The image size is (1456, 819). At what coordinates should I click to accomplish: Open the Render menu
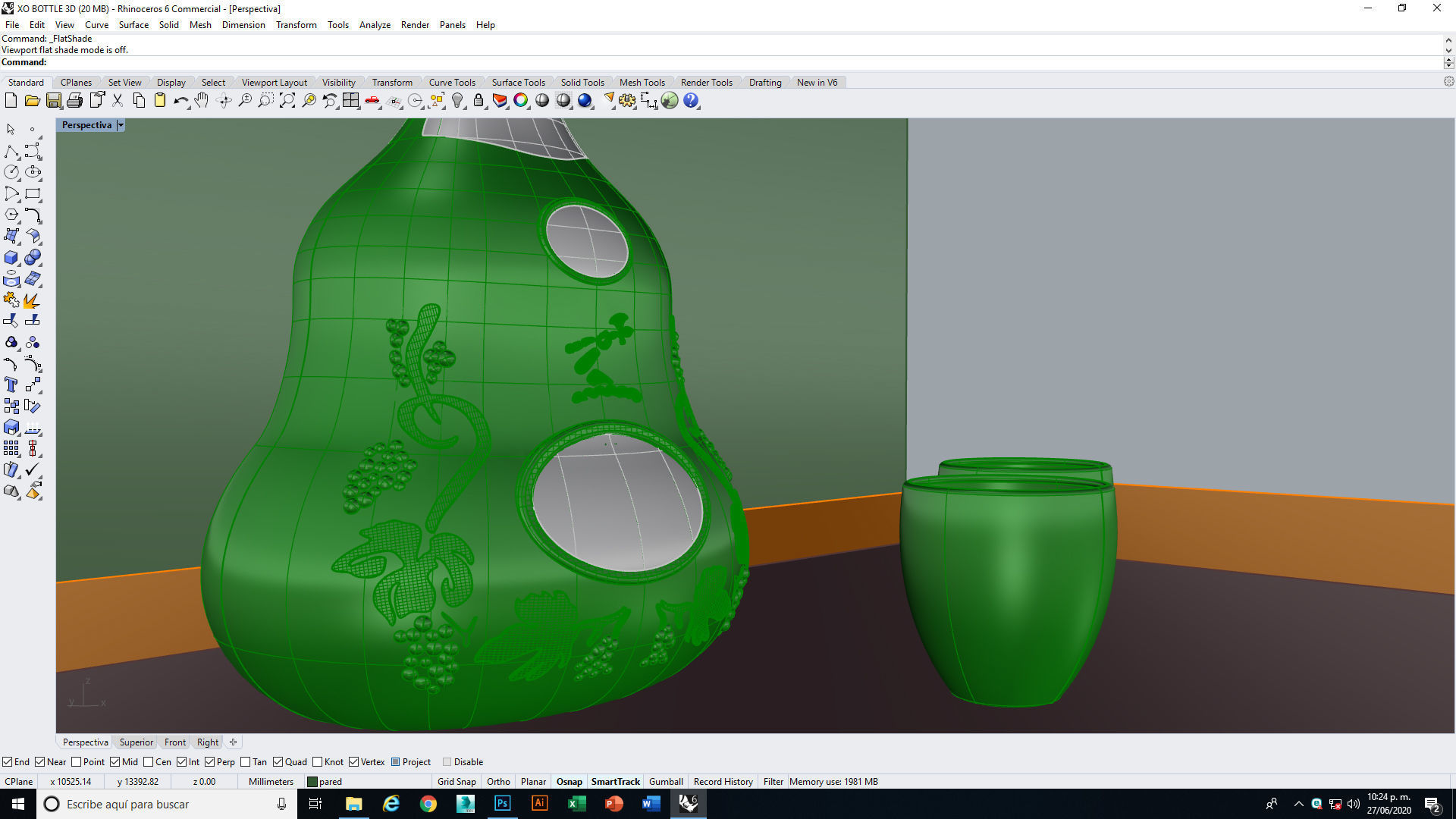[x=415, y=25]
